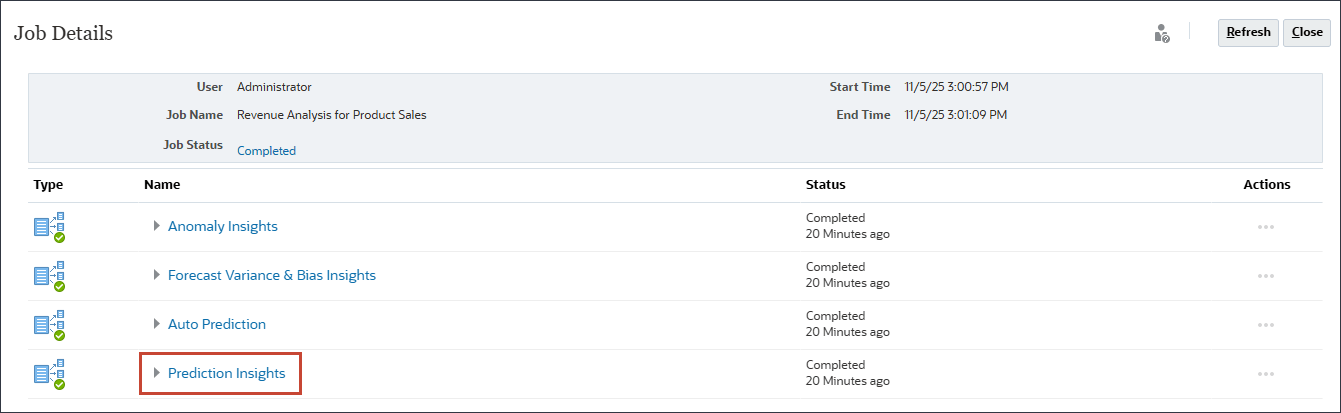
Task: Open the Prediction Insights link
Action: point(226,373)
